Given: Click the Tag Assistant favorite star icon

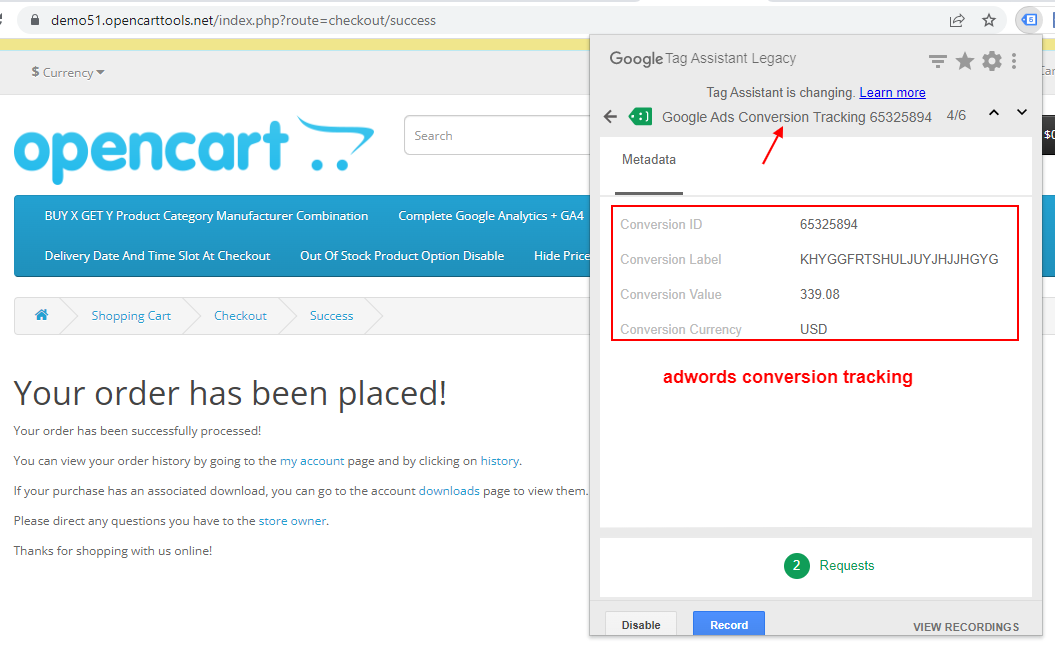Looking at the screenshot, I should pos(965,61).
